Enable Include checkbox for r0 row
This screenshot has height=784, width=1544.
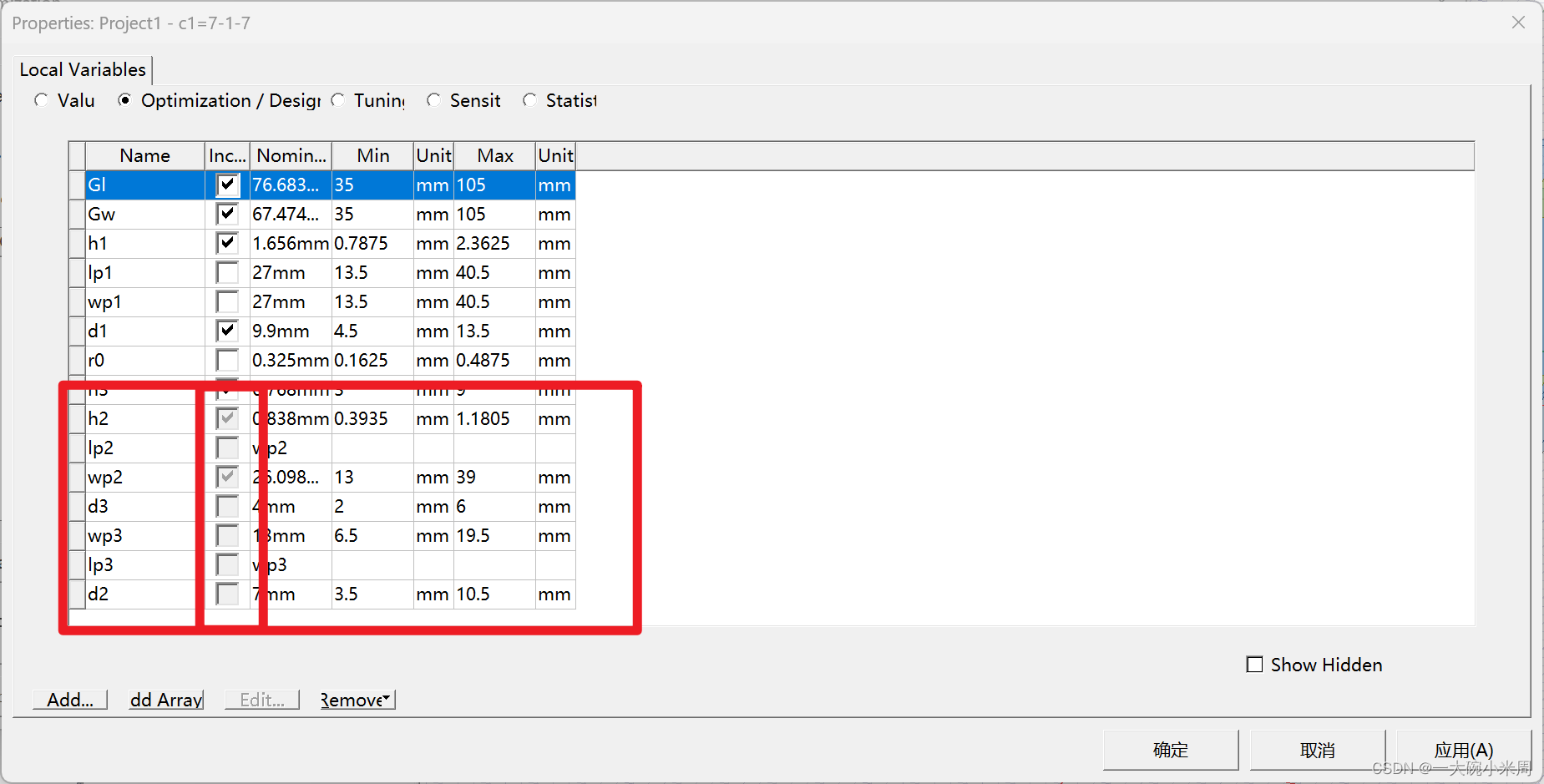click(227, 360)
